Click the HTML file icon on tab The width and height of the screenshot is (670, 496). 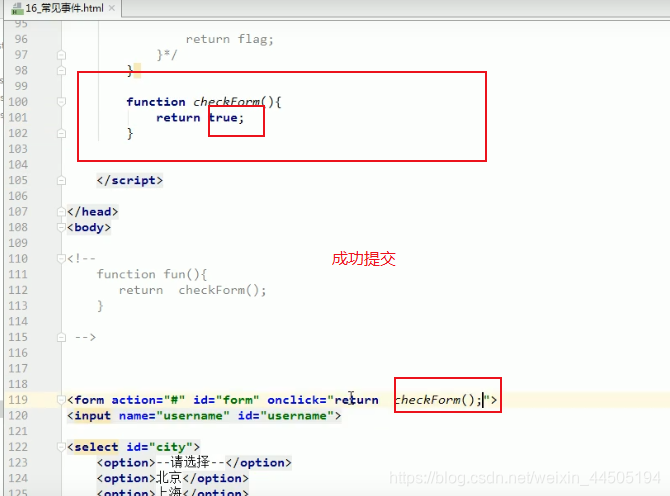18,8
